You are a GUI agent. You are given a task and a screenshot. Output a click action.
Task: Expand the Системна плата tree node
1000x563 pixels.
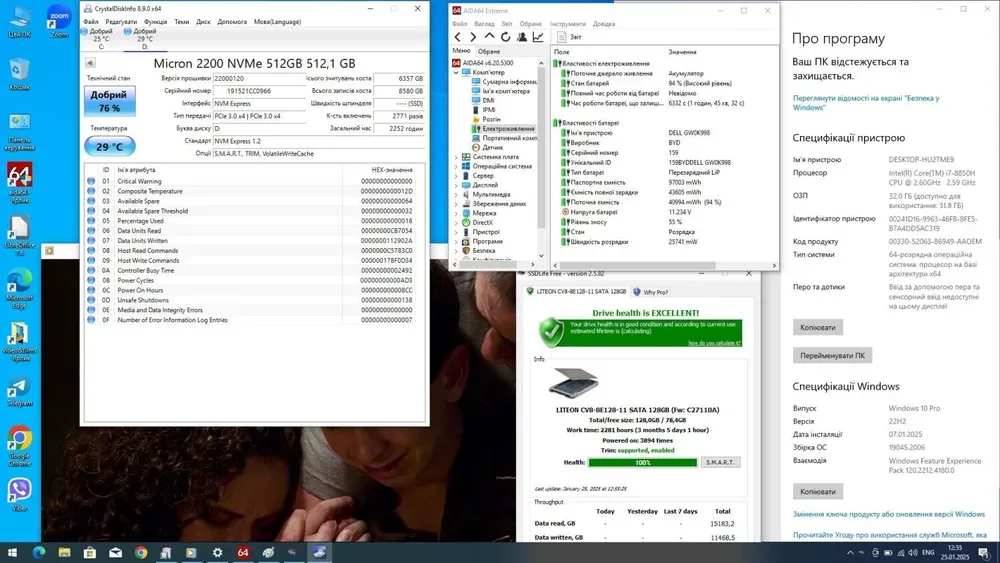(456, 157)
